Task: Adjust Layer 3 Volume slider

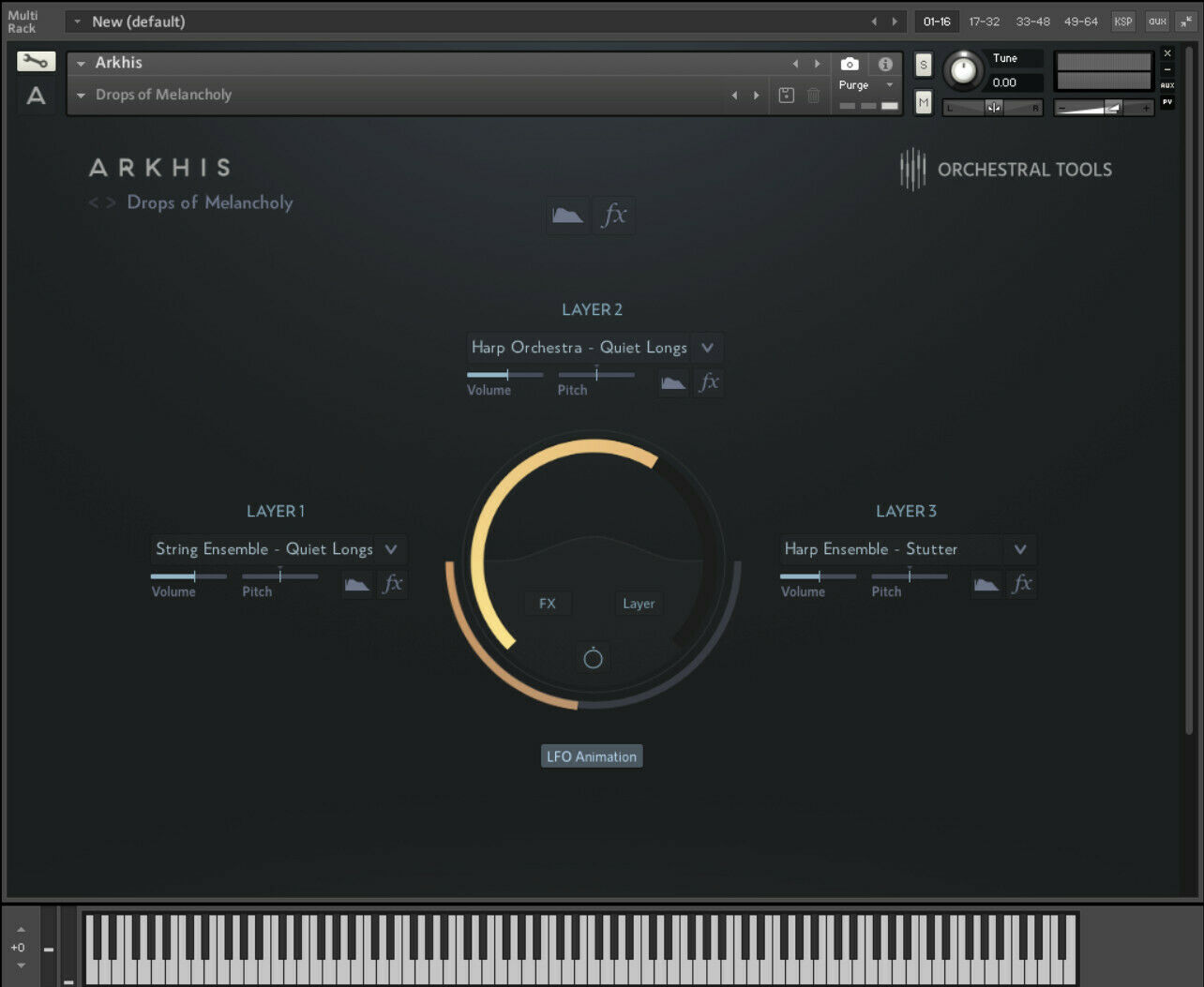Action: [x=818, y=576]
